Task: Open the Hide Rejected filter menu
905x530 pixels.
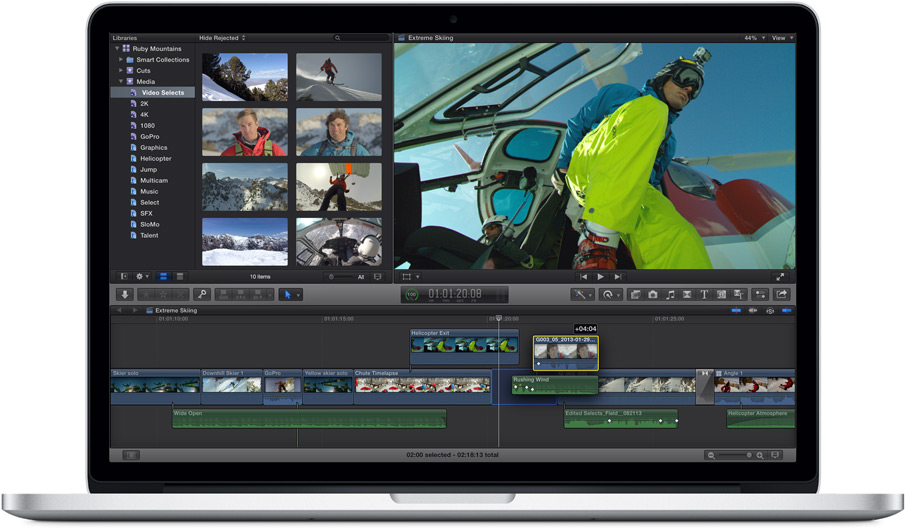Action: pos(222,38)
